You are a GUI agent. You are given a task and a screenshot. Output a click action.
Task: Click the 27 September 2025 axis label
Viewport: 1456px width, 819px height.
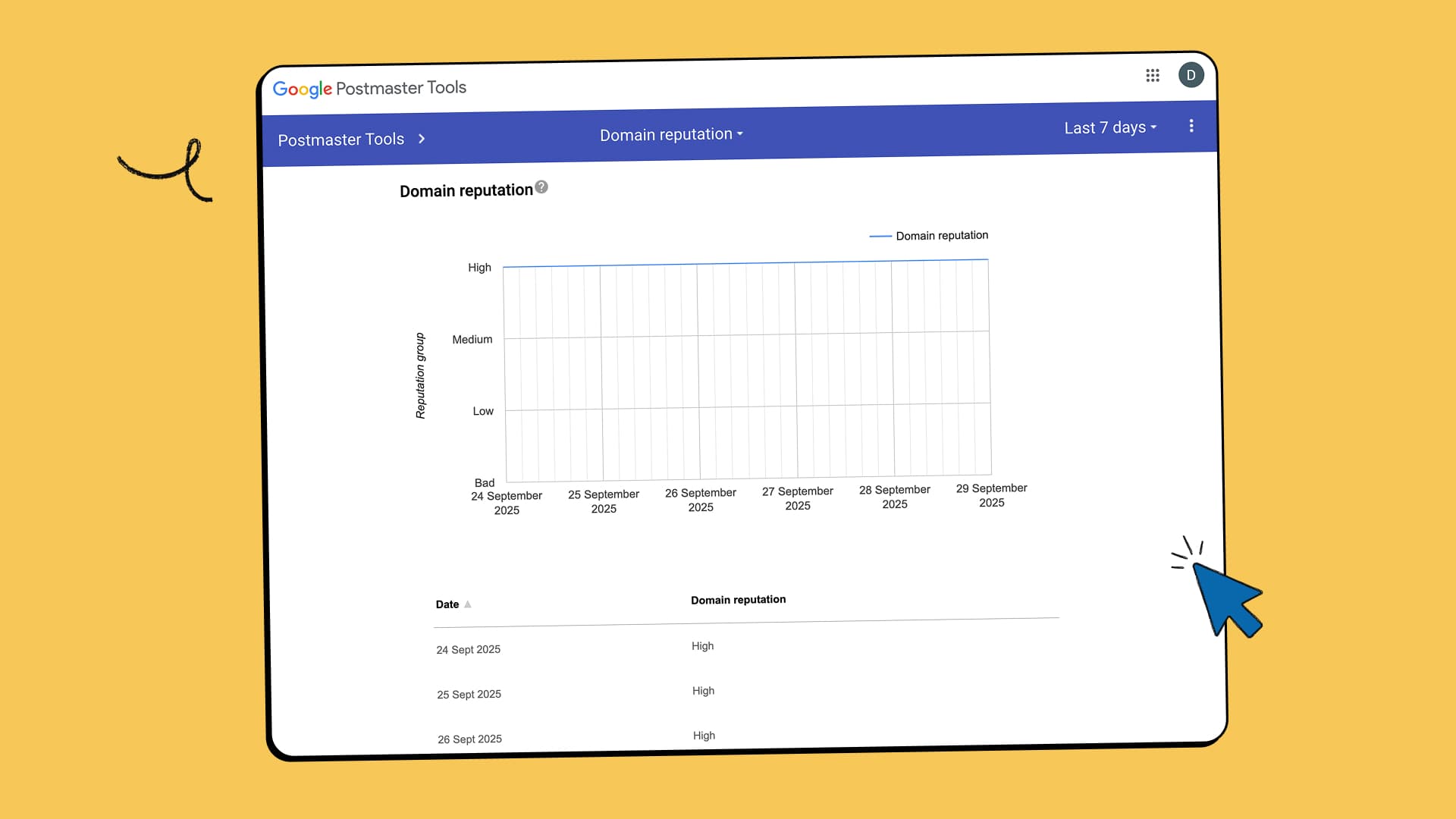point(798,498)
